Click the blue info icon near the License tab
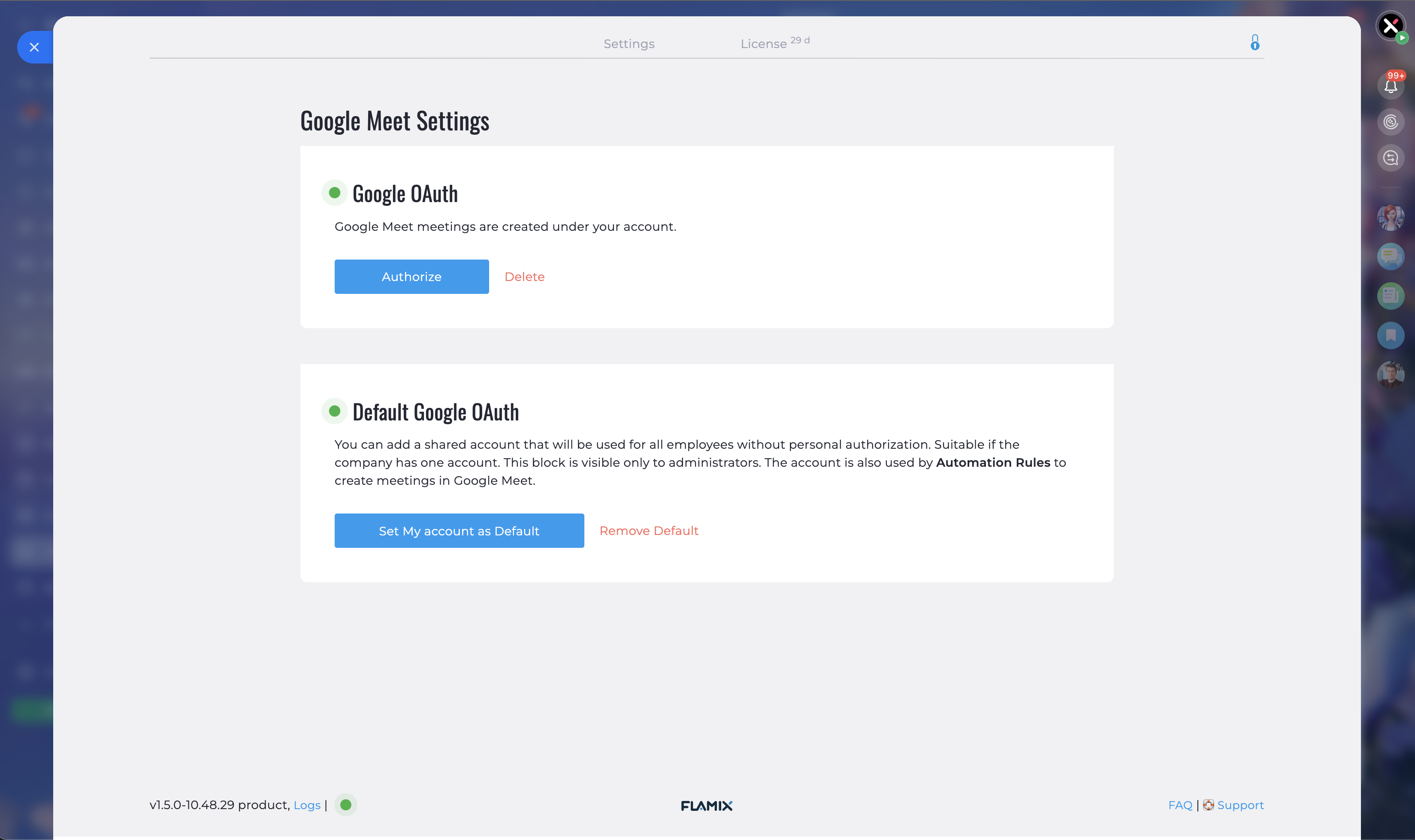Screen dimensions: 1415x840 [1254, 42]
